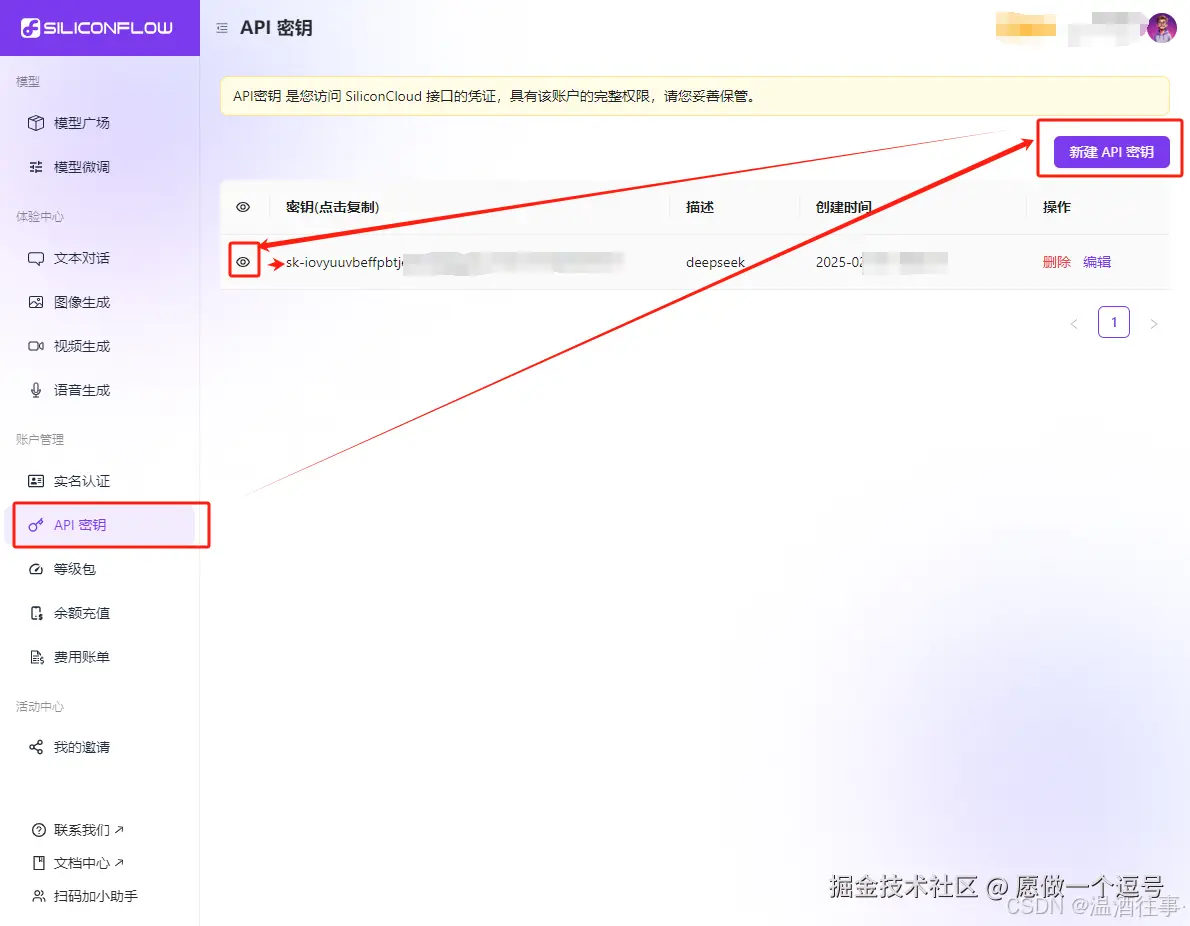
Task: Delete the deepseek key via 删除
Action: (1057, 261)
